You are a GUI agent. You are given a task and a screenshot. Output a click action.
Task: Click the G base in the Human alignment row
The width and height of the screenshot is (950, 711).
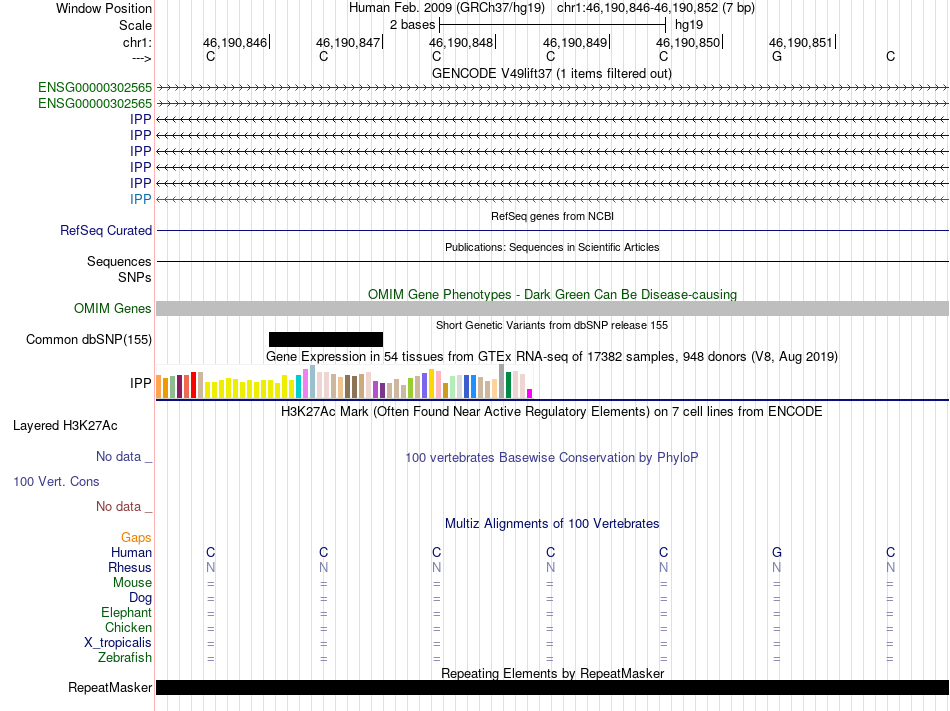777,552
